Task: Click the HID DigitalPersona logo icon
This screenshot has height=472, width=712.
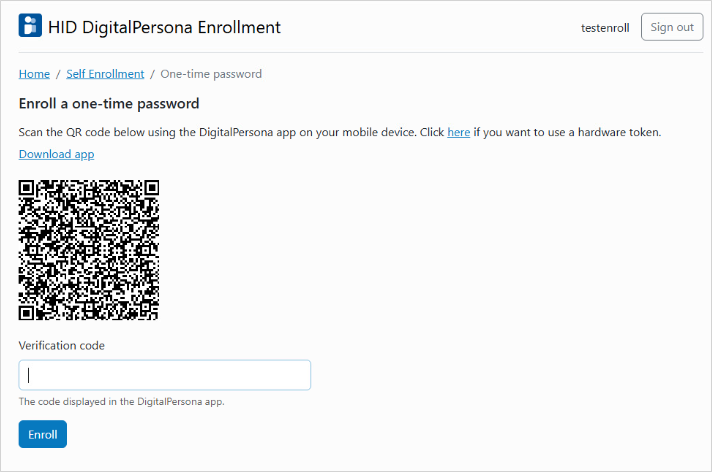Action: (x=30, y=26)
